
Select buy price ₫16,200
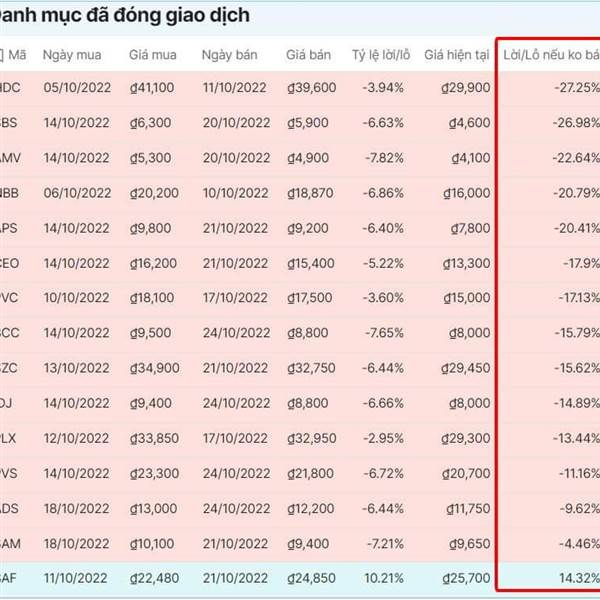153,264
